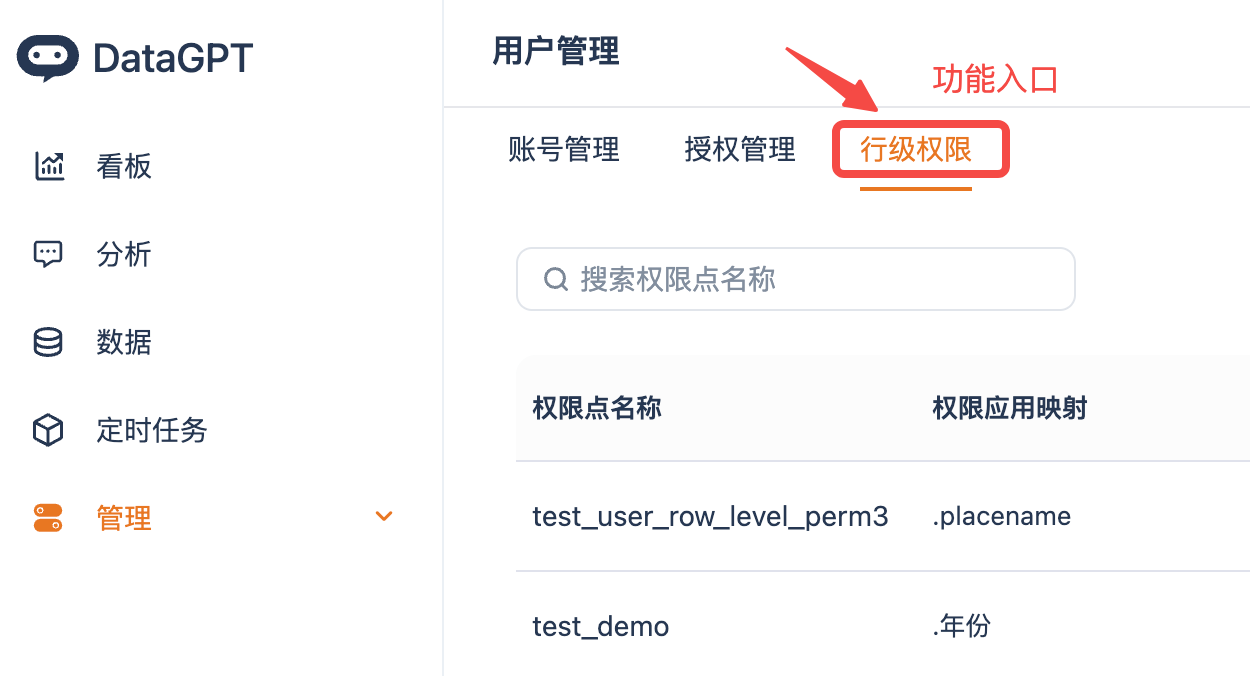Collapse the 管理 menu chevron
The height and width of the screenshot is (676, 1250).
tap(384, 517)
